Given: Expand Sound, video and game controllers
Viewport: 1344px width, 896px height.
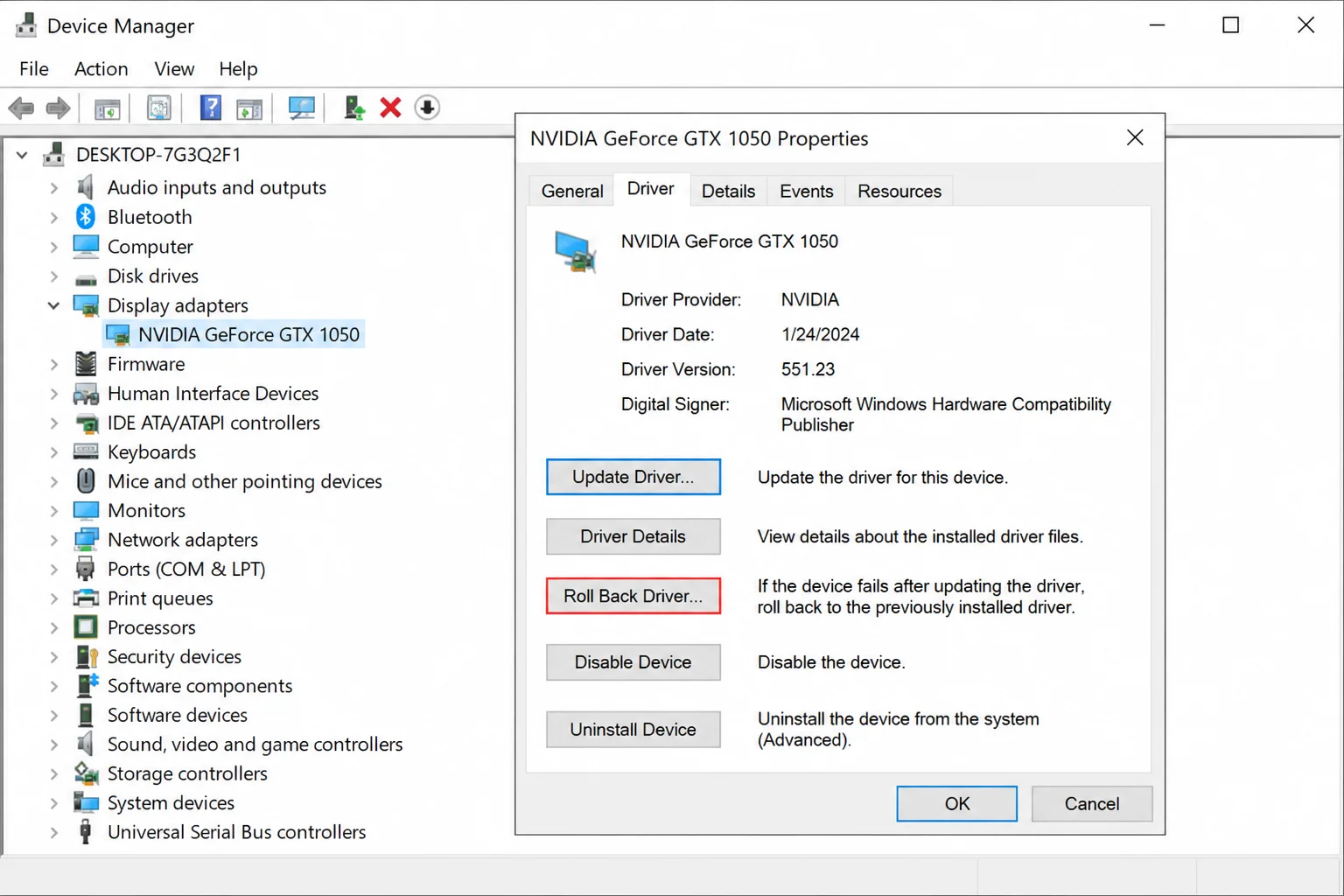Looking at the screenshot, I should tap(53, 744).
